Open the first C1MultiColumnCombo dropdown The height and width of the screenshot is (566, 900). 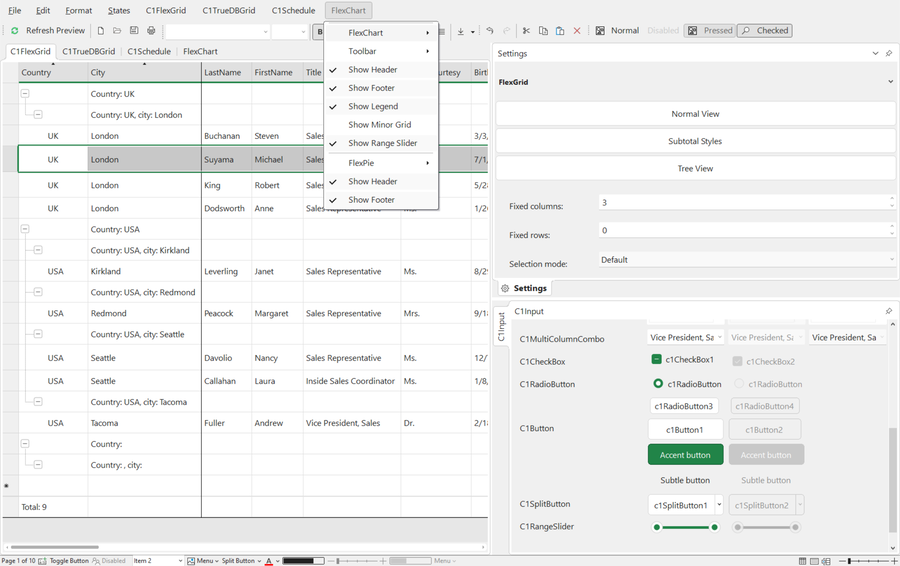[x=719, y=338]
